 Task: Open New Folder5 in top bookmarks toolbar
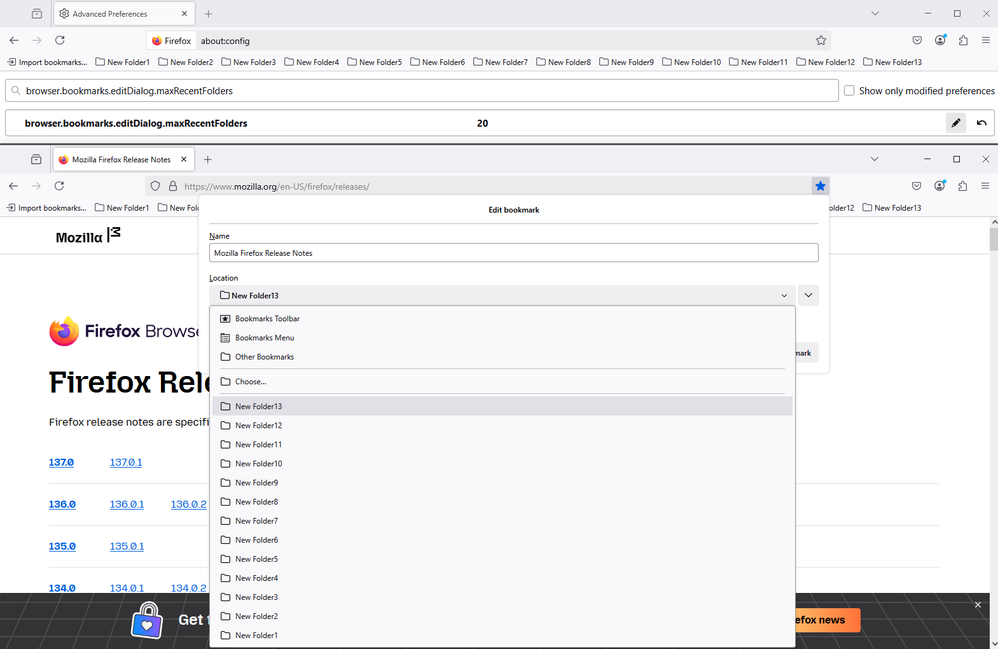click(375, 62)
